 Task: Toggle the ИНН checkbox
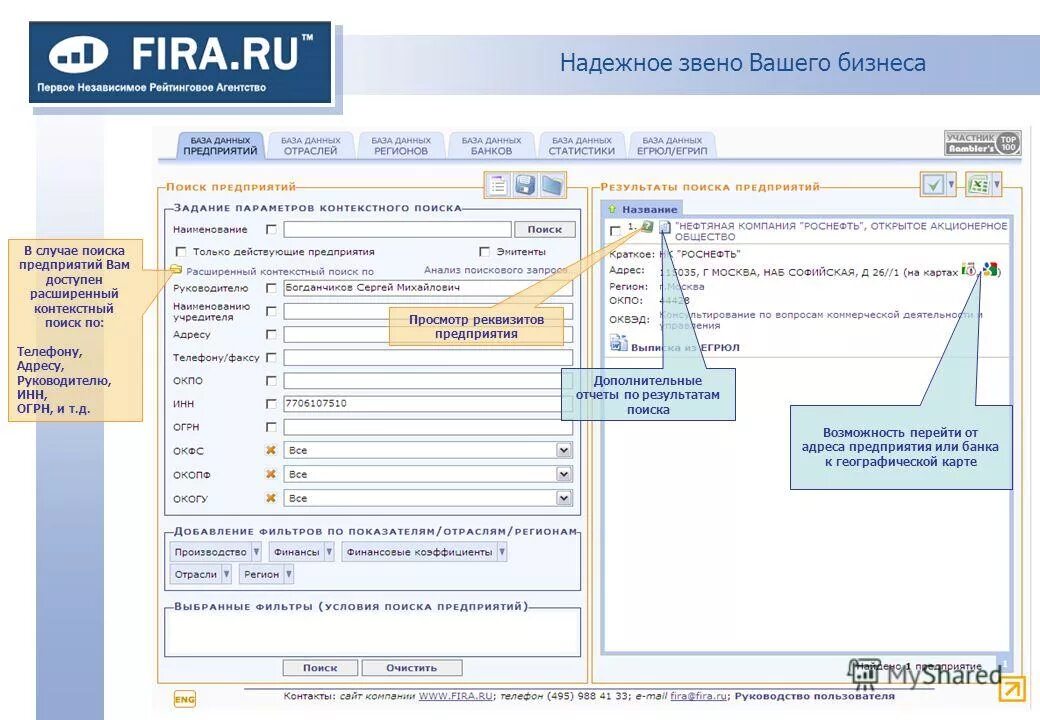271,404
